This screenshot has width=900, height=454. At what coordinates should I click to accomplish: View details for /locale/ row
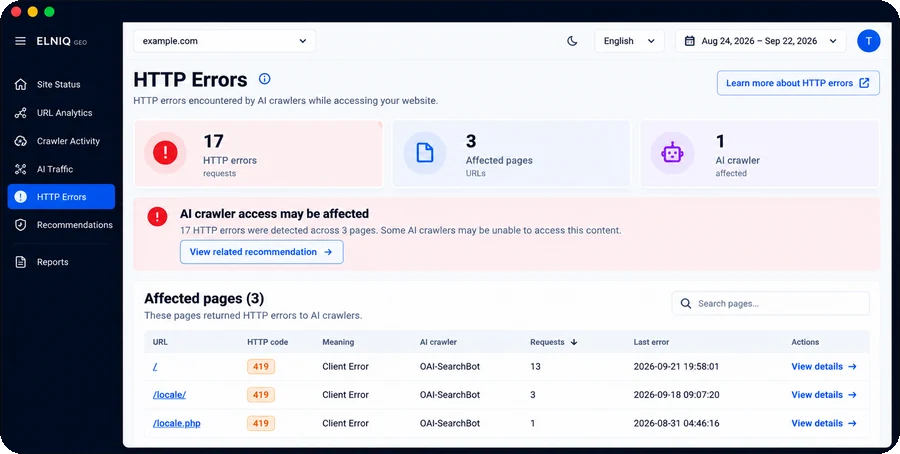[824, 395]
